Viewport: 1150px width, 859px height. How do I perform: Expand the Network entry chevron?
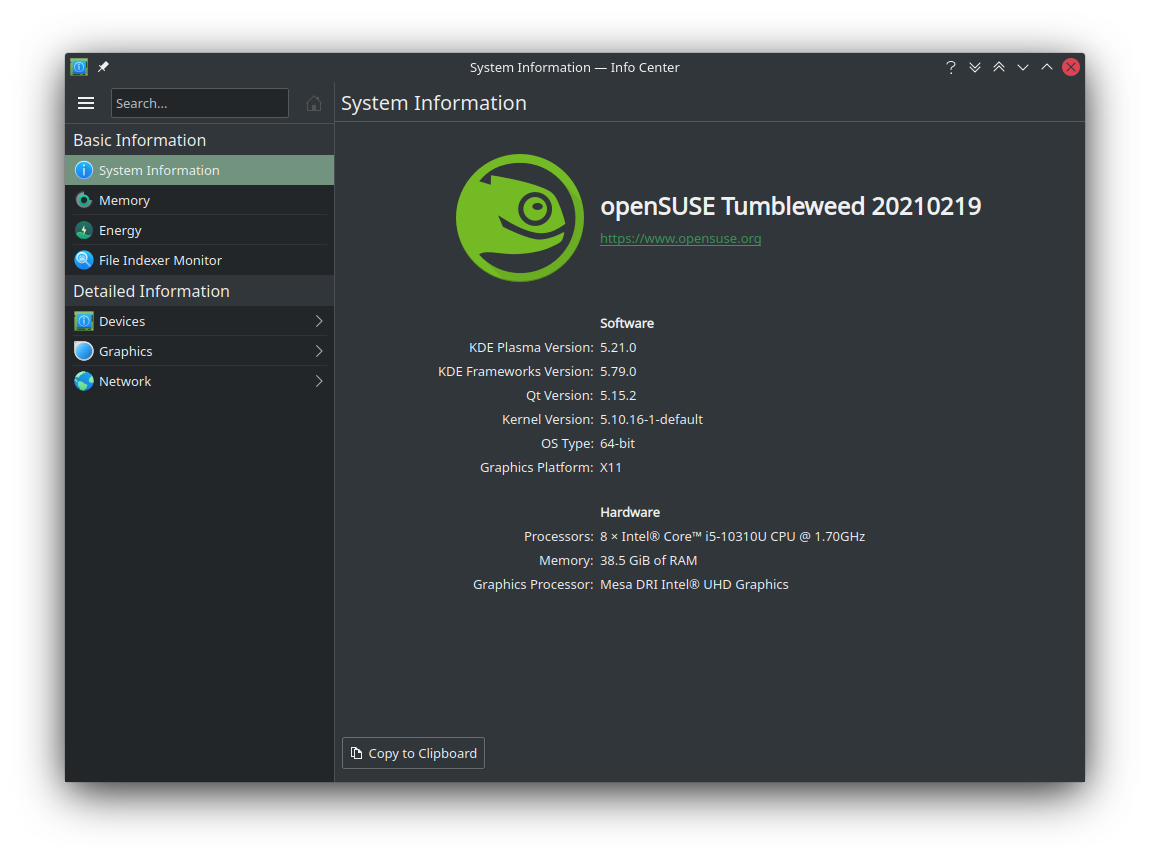tap(318, 381)
